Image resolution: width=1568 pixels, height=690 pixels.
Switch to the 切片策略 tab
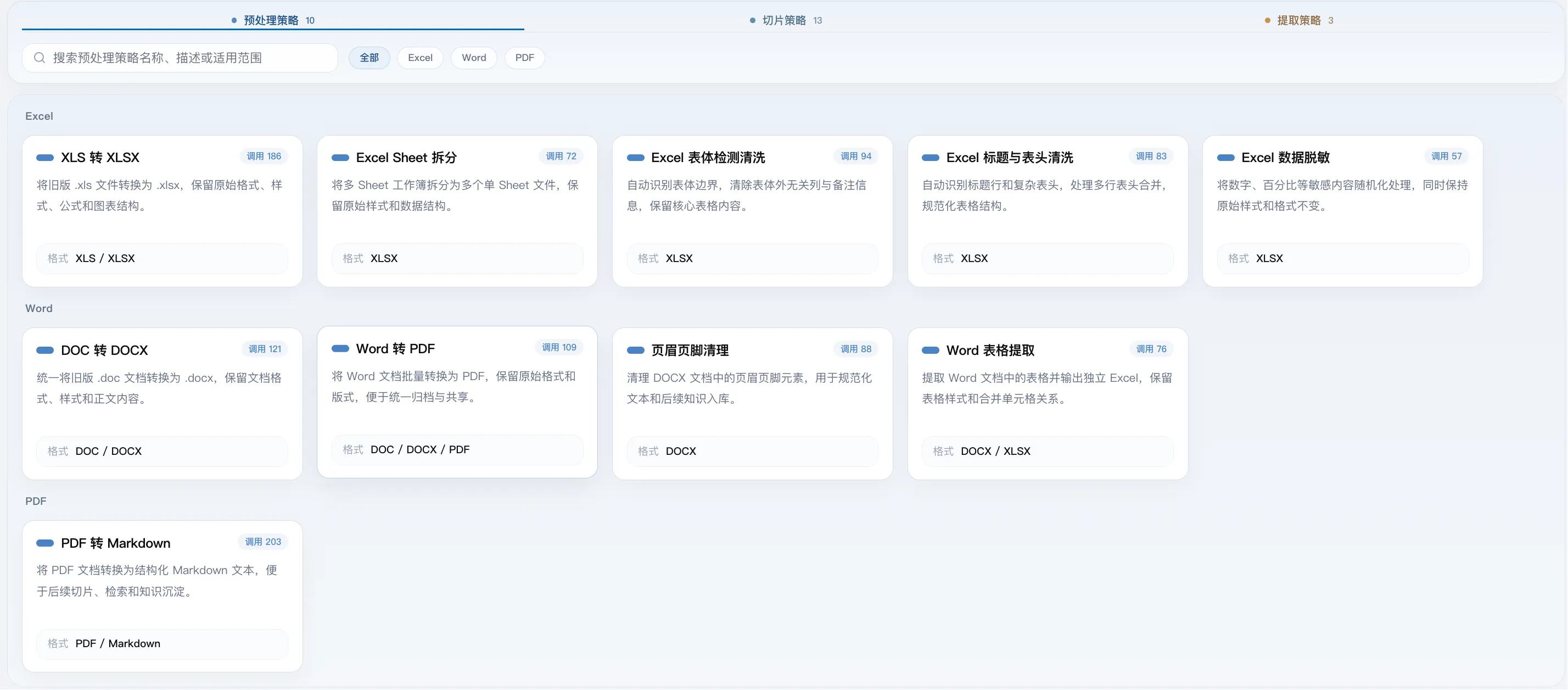click(786, 20)
